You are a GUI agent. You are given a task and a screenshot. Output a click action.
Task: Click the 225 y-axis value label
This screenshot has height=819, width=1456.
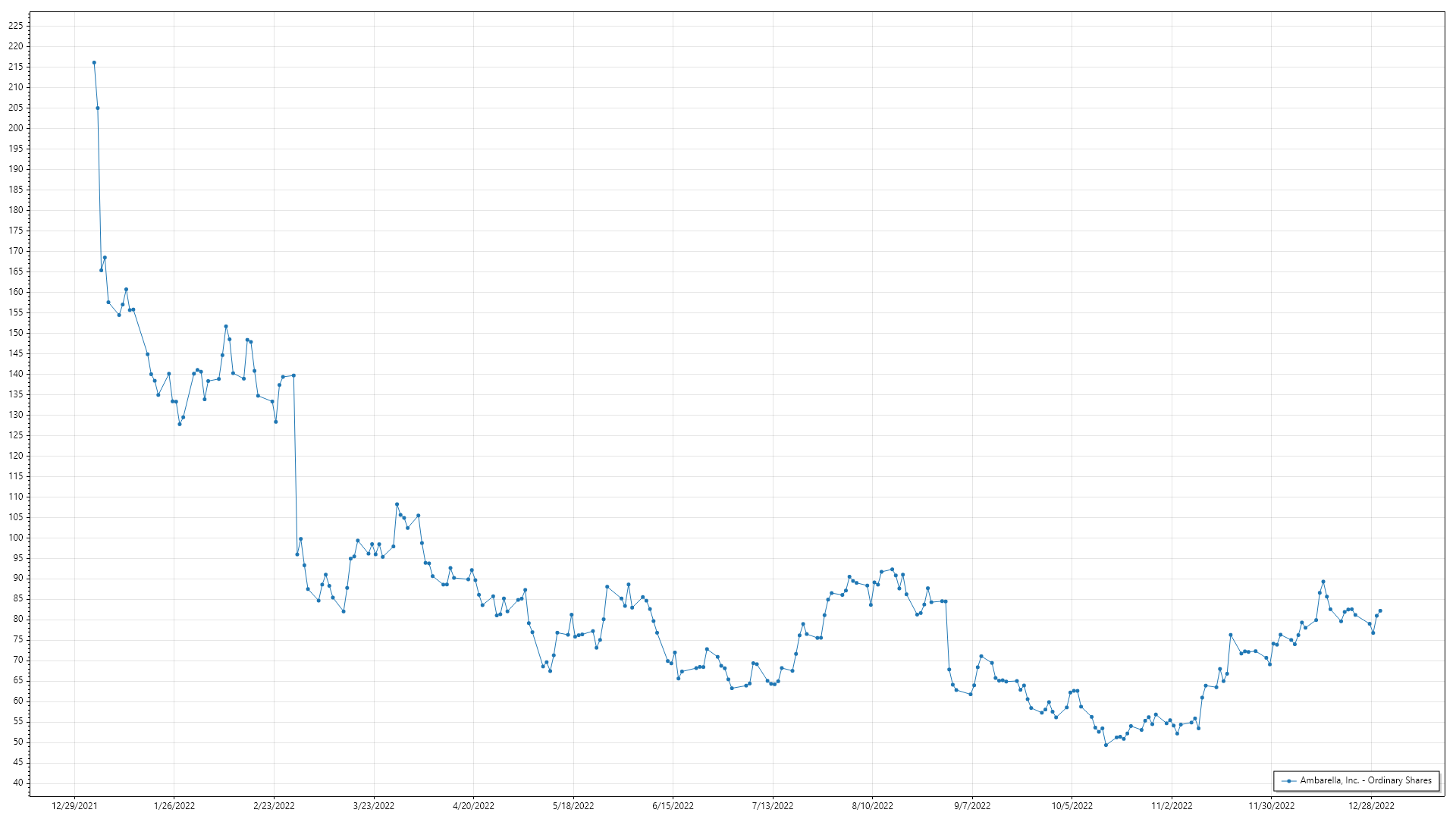tap(16, 26)
